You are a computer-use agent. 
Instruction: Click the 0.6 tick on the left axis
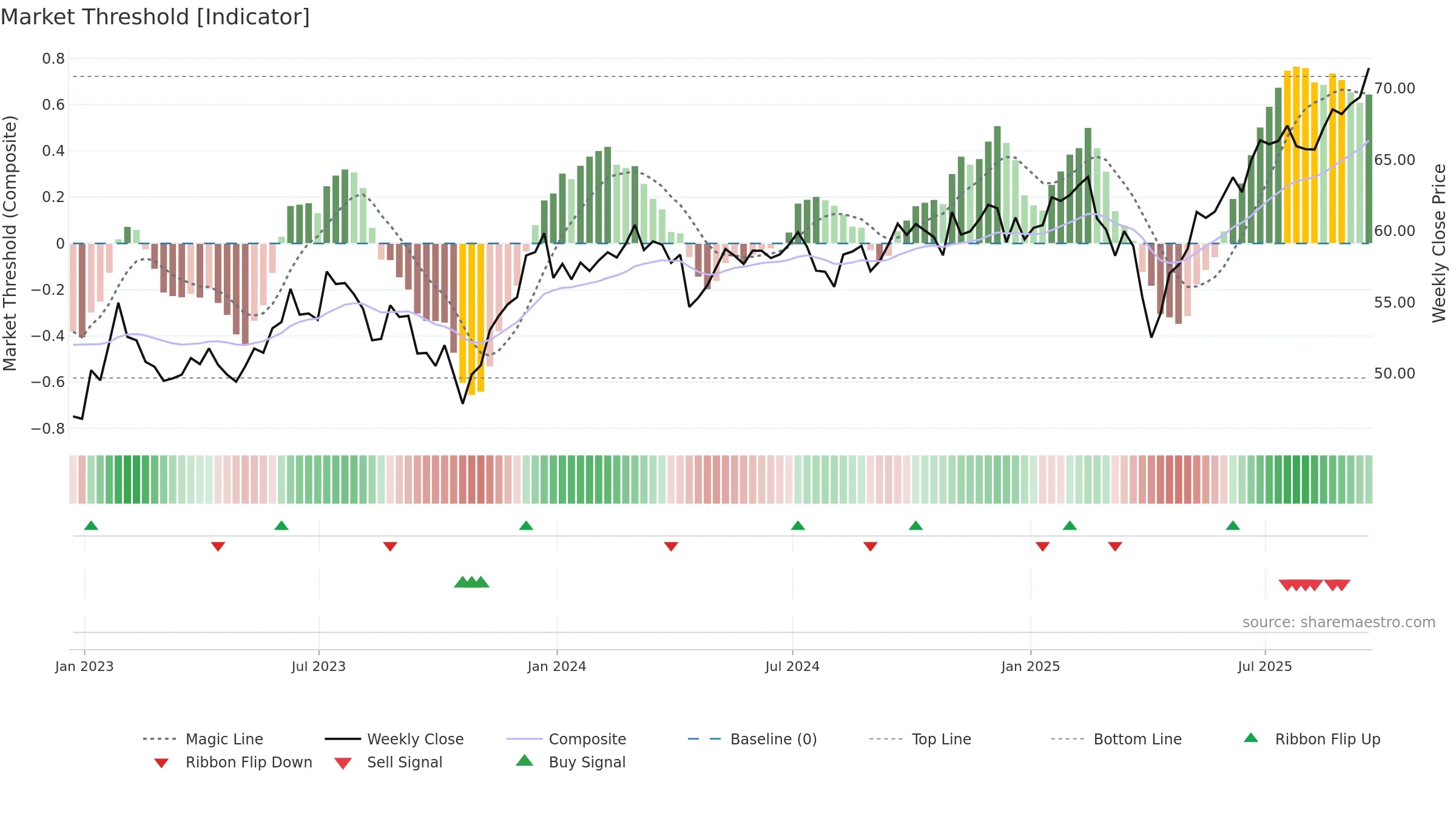(53, 105)
